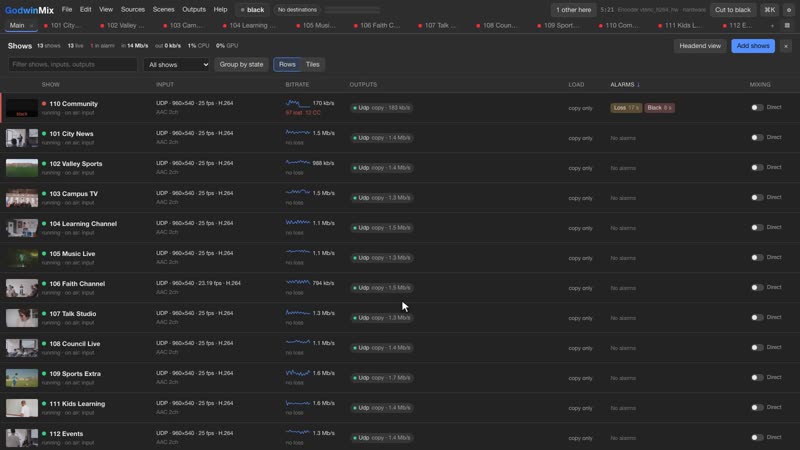Select the 106 Faith Channel show name
Image resolution: width=800 pixels, height=450 pixels.
[x=77, y=284]
